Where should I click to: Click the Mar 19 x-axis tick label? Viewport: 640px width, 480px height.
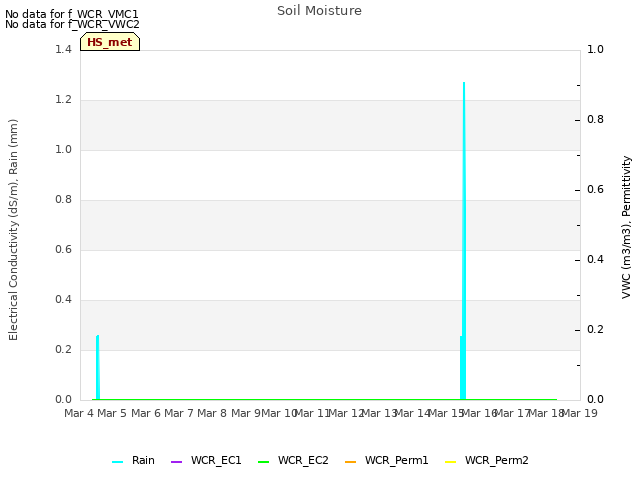tap(580, 413)
